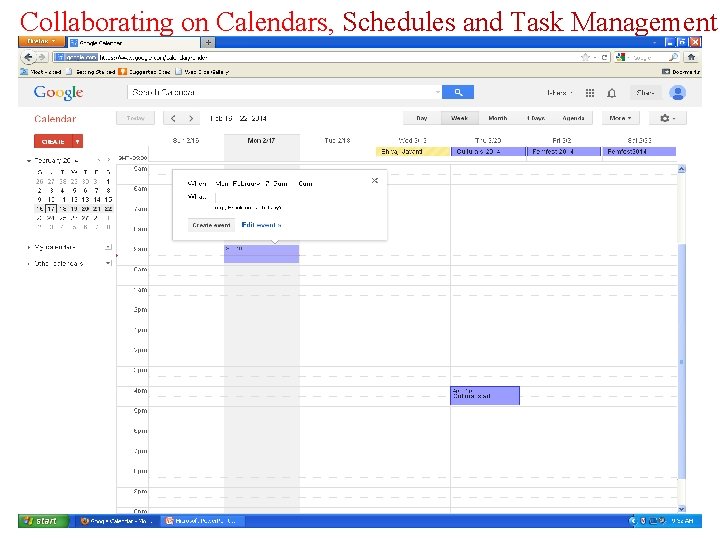720x540 pixels.
Task: Switch to Month view
Action: pyautogui.click(x=498, y=118)
